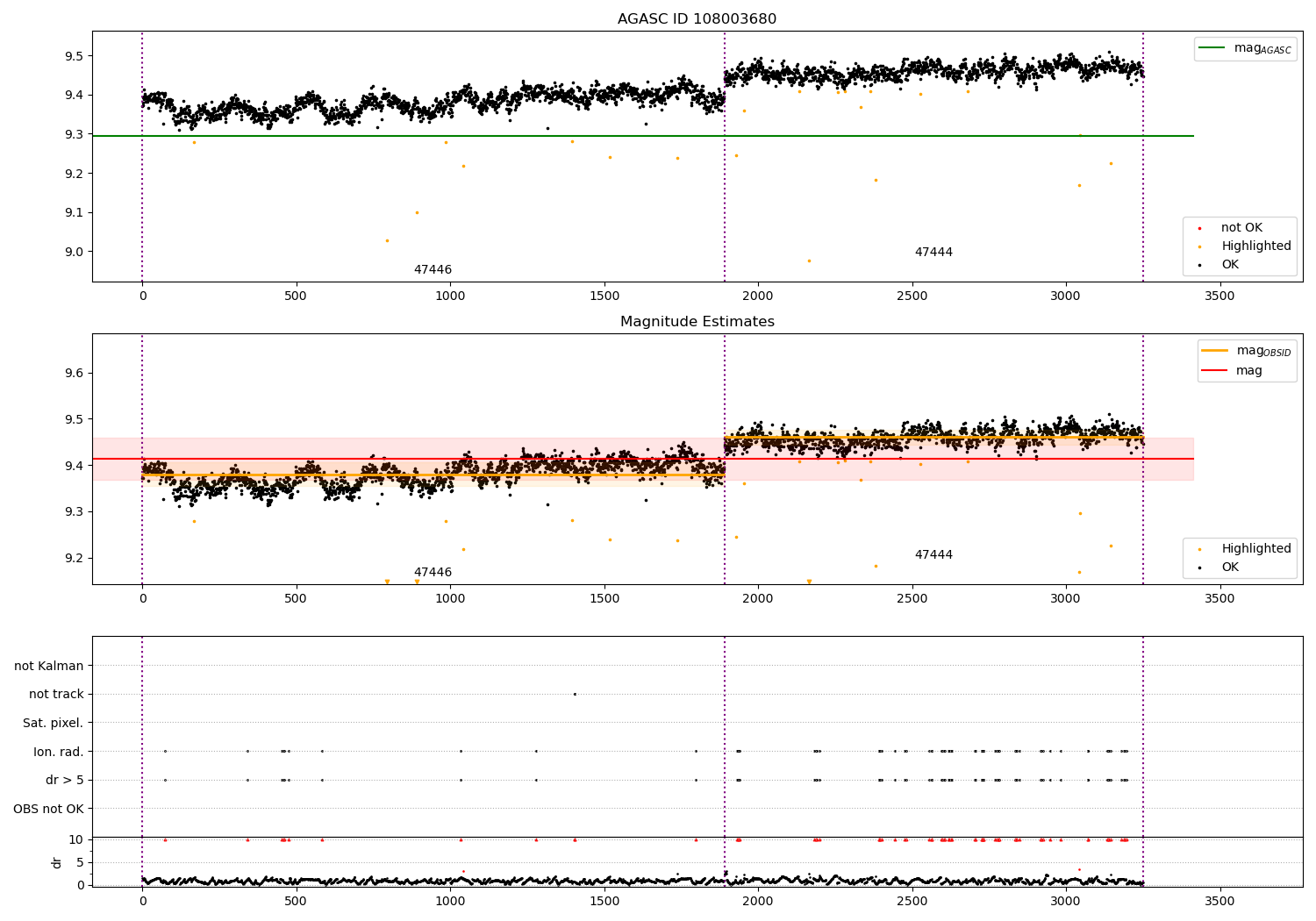The height and width of the screenshot is (921, 1316).
Task: Click the red mag legend line sample
Action: pos(1214,370)
